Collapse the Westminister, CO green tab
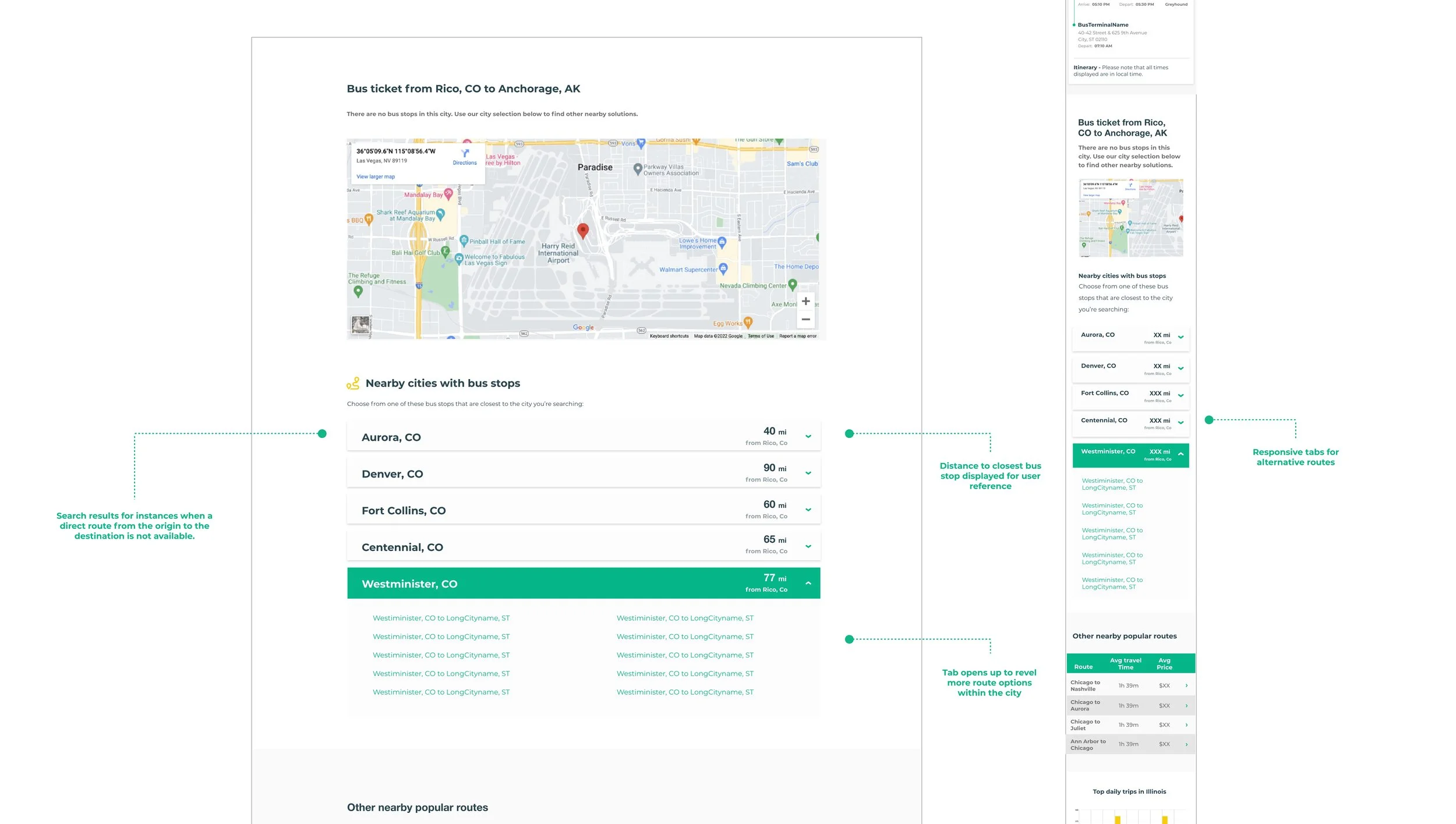 tap(808, 583)
